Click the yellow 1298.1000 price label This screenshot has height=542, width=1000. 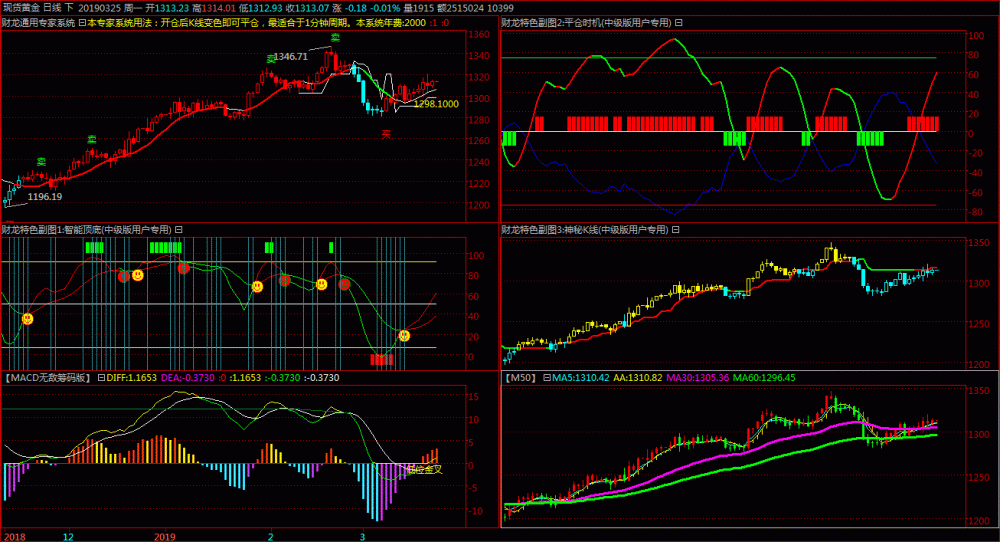point(436,104)
